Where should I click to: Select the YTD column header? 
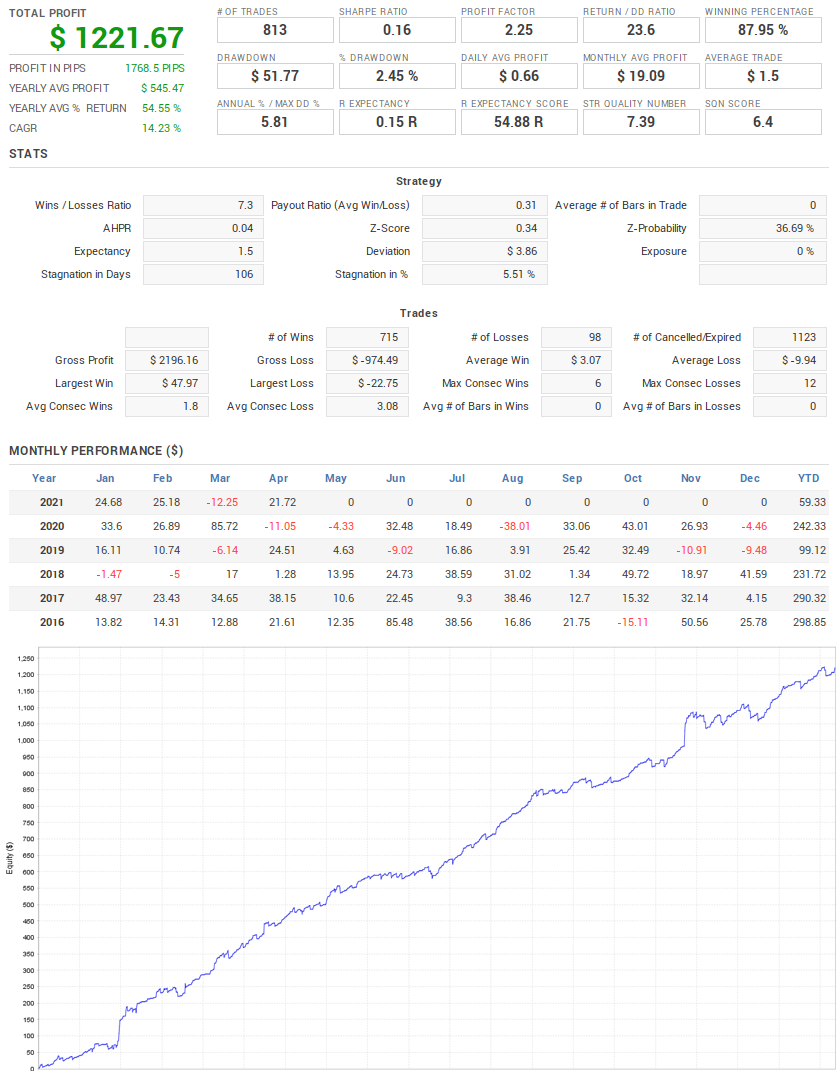tap(808, 478)
